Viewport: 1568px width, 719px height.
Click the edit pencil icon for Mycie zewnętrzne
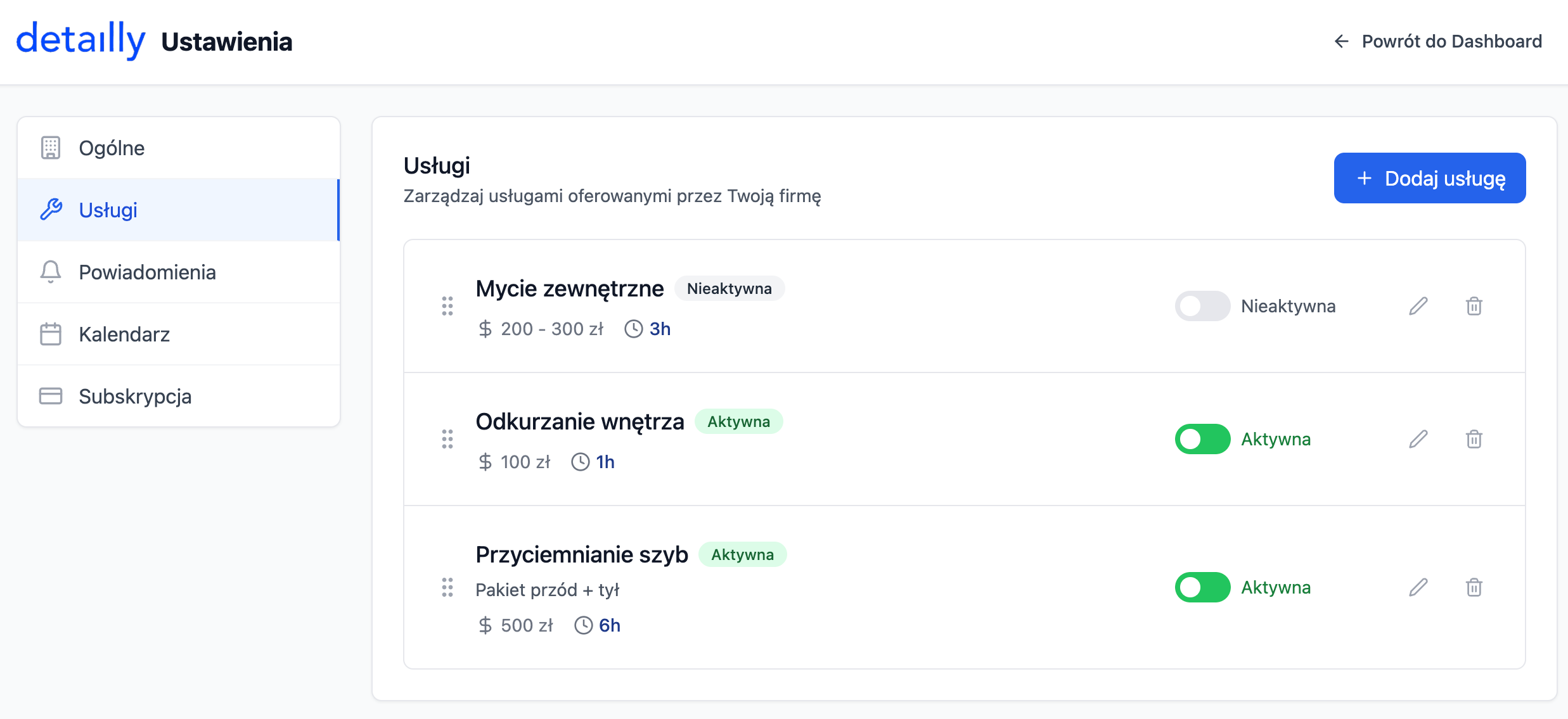coord(1418,306)
